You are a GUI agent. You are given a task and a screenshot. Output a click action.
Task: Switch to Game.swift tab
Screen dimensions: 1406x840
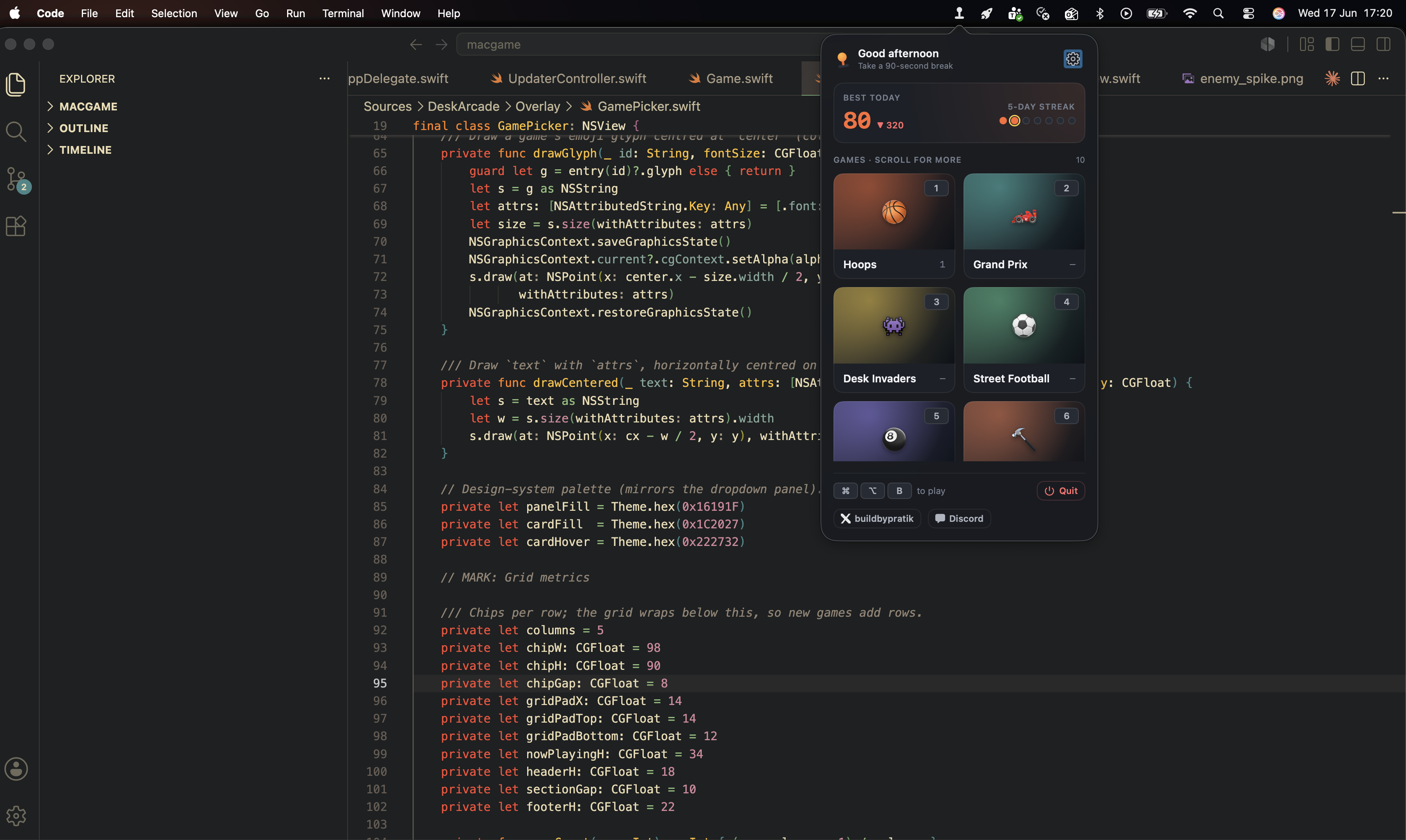pos(731,79)
